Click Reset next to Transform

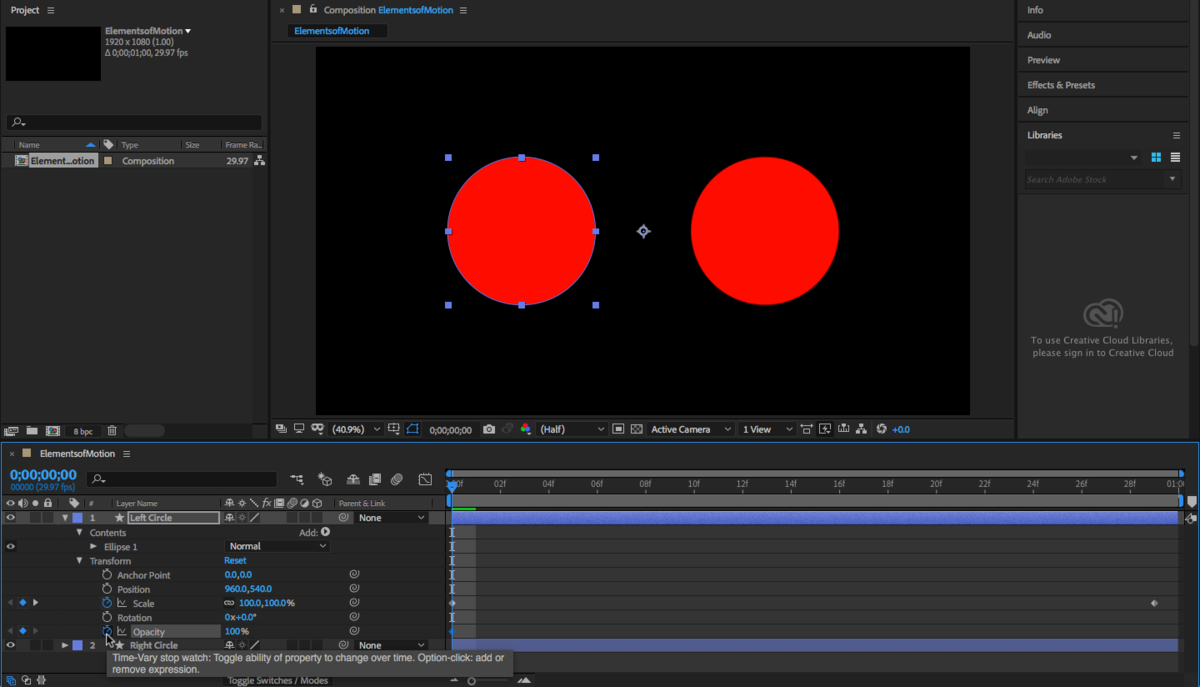(235, 561)
